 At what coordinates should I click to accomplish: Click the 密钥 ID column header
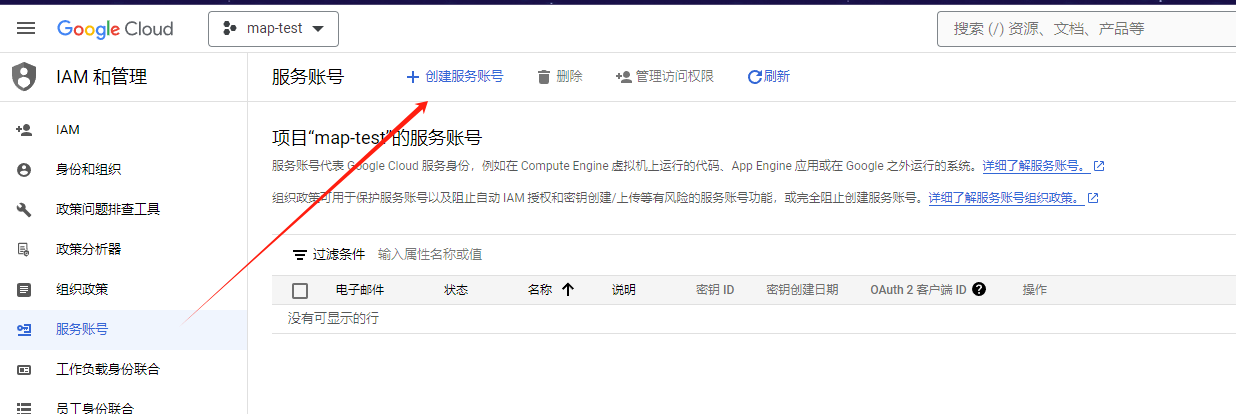[715, 290]
